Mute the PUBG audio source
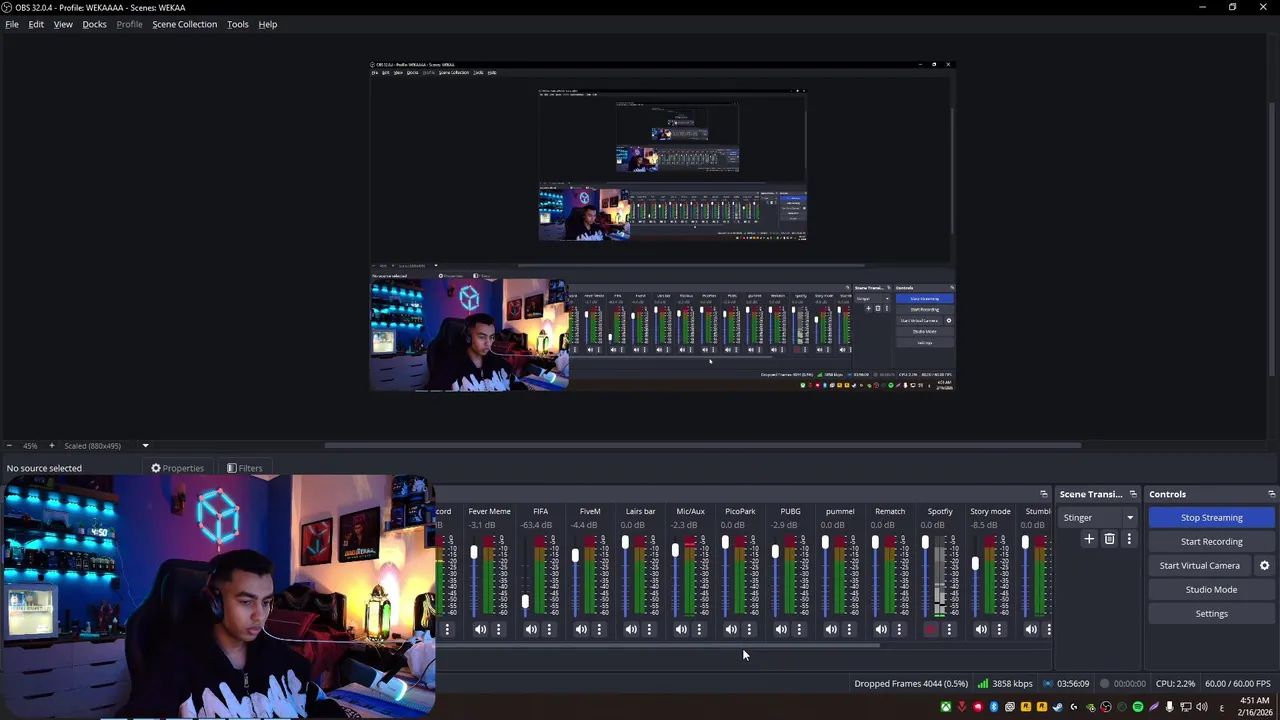 780,629
